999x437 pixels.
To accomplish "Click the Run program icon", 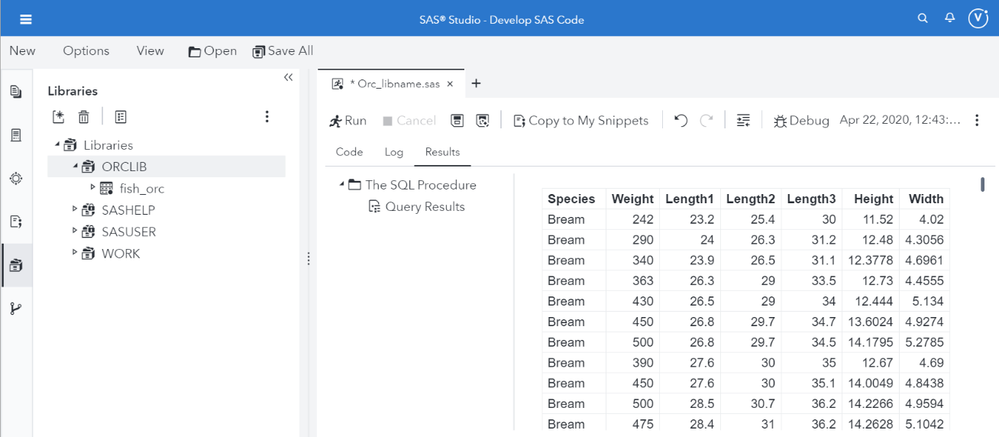I will pyautogui.click(x=348, y=120).
